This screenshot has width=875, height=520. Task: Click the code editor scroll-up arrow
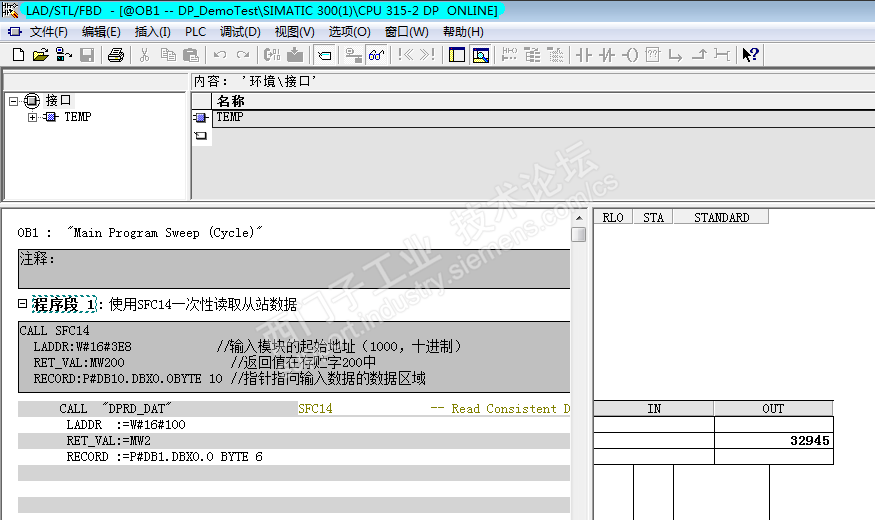579,218
